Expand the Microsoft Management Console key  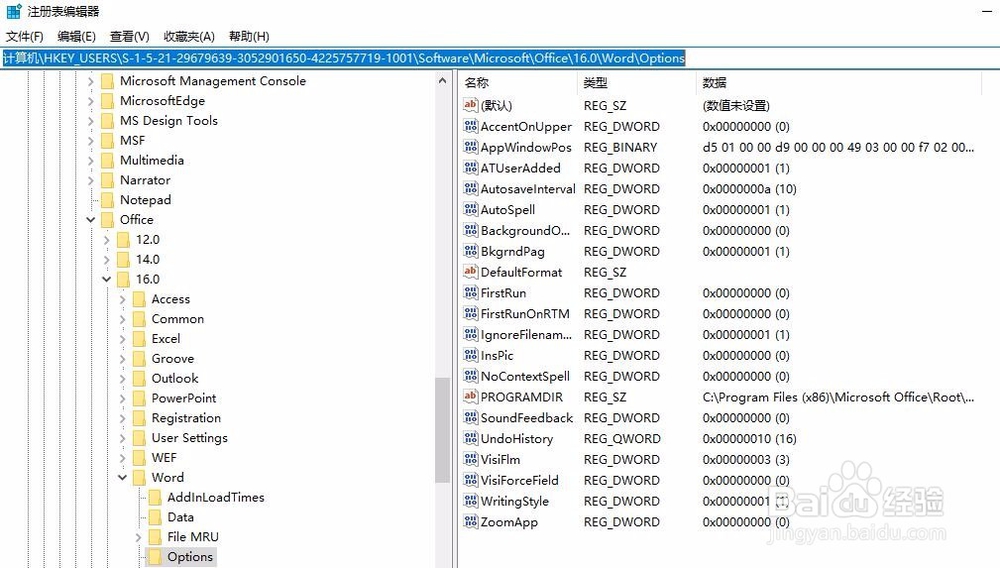pos(91,82)
